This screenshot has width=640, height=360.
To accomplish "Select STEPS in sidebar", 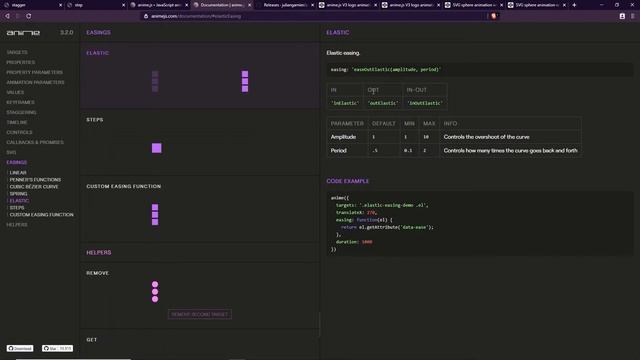I will point(17,208).
